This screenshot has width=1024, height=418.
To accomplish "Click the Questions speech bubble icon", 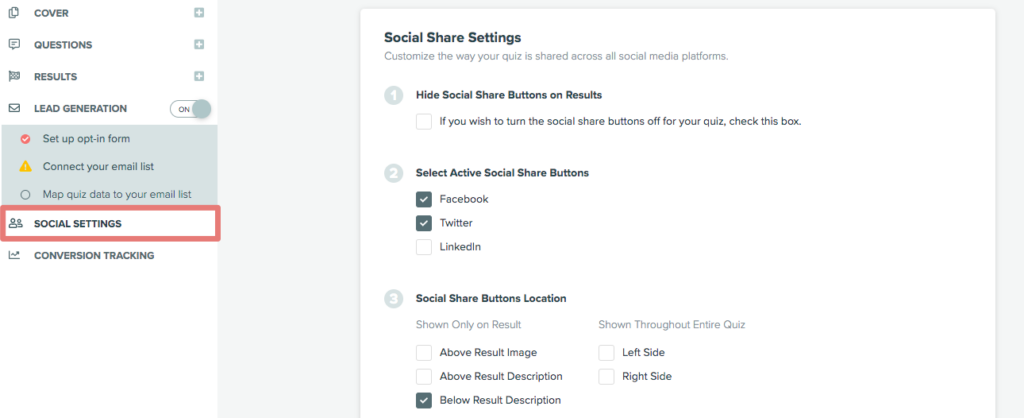I will click(14, 44).
